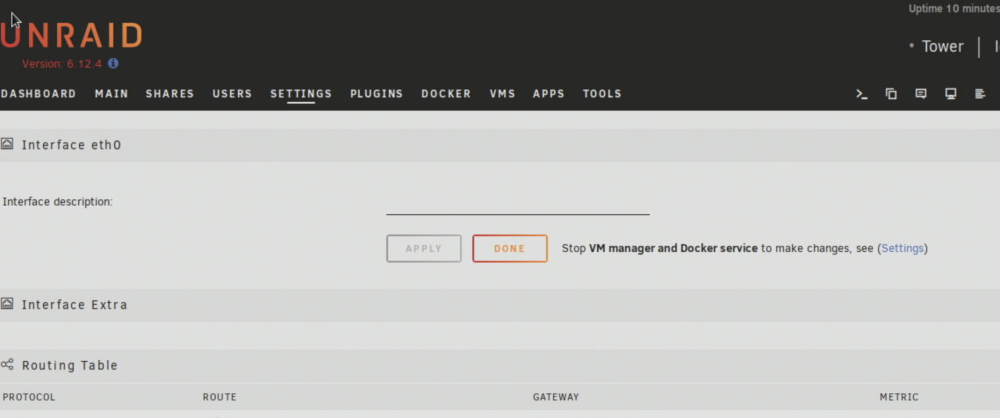The height and width of the screenshot is (418, 1000).
Task: Switch to the Apps tab
Action: (548, 94)
